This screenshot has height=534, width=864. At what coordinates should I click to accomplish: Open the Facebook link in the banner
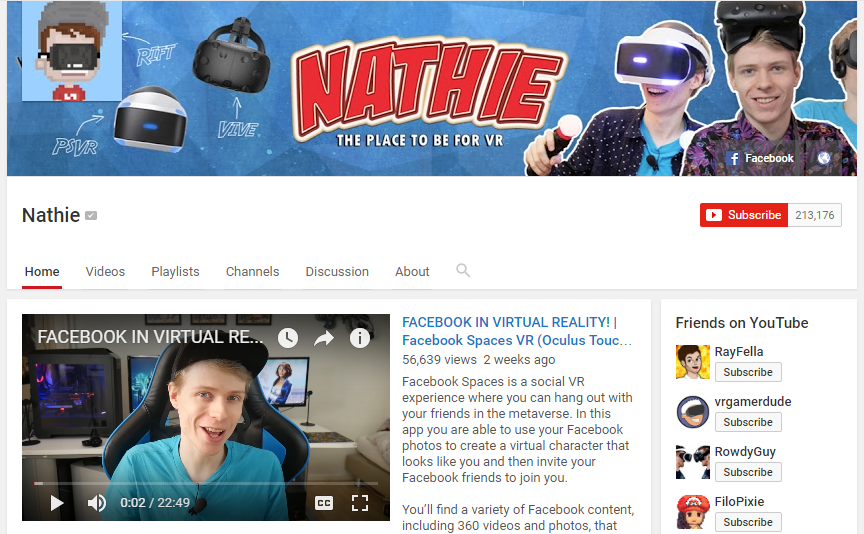760,158
